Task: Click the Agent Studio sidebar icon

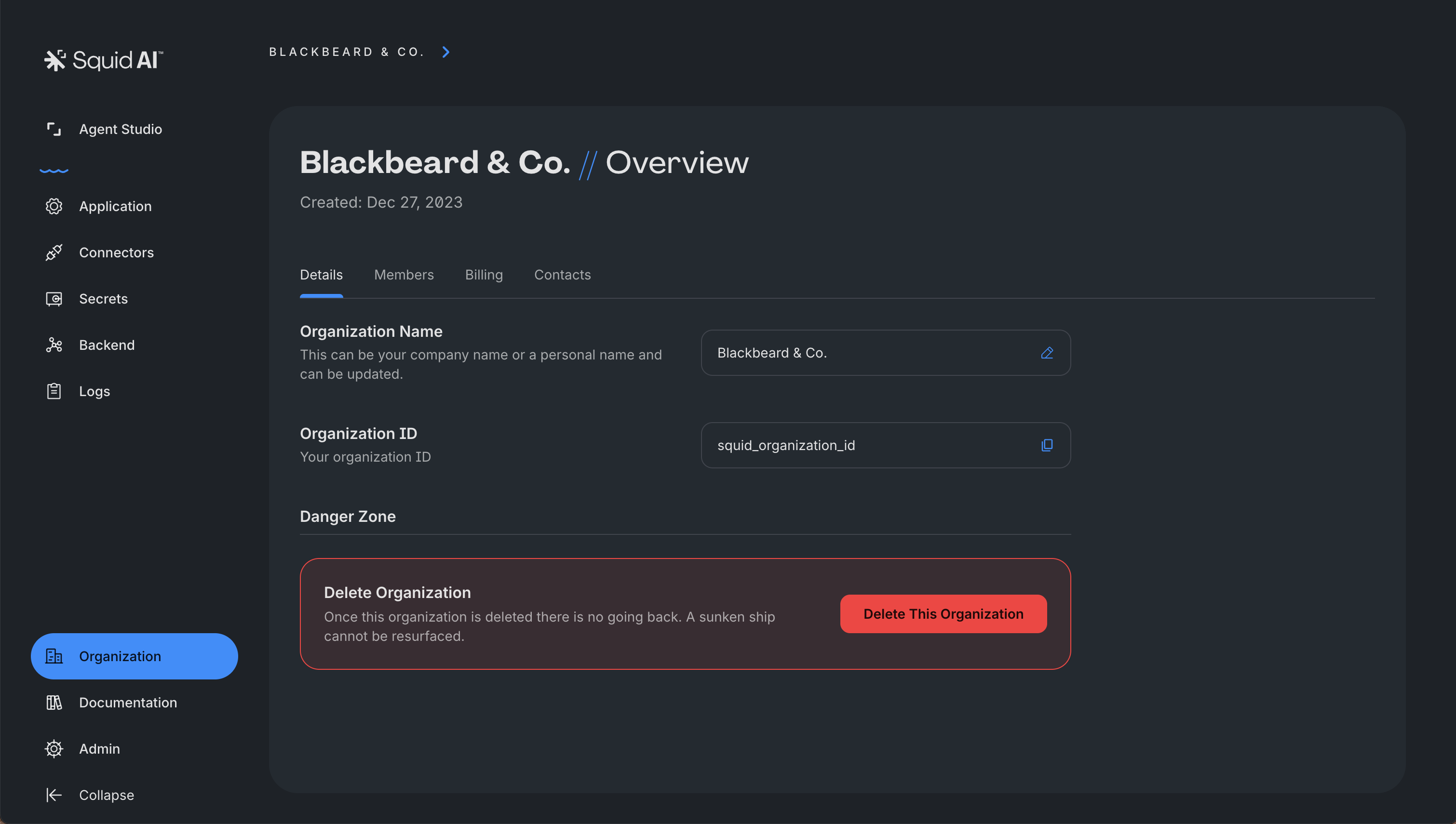Action: click(54, 129)
